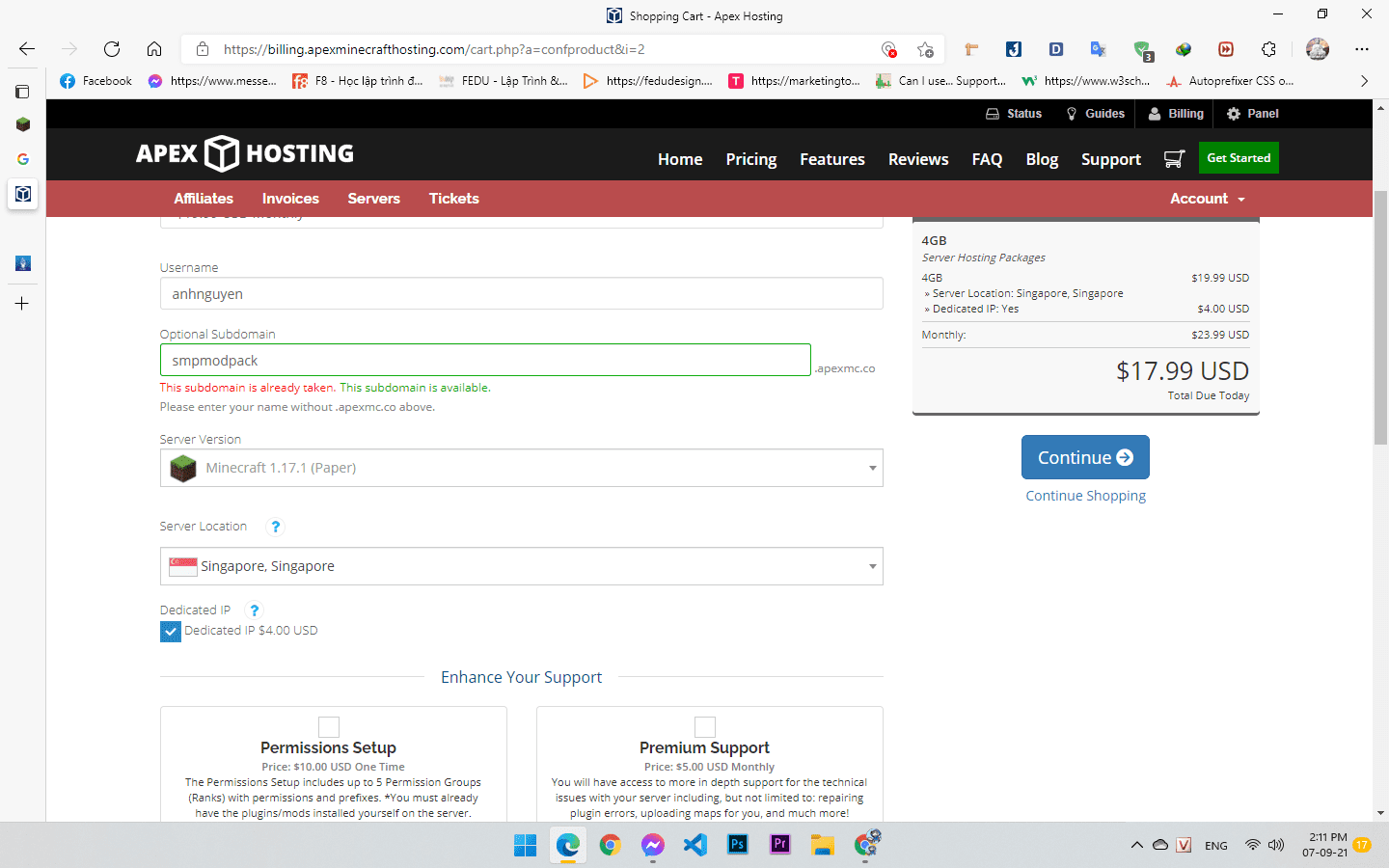Open the browser profile avatar
The width and height of the screenshot is (1389, 868).
(1318, 49)
